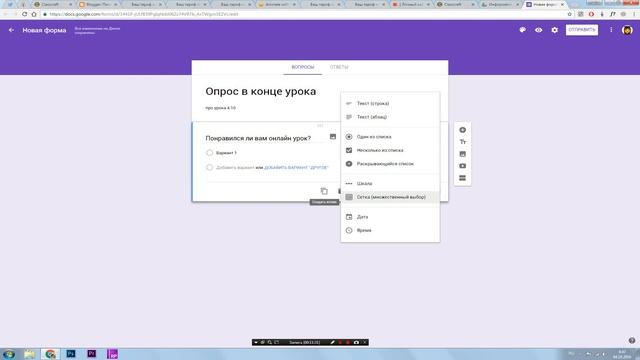Add a section from the side toolbar
Viewport: 640px width, 360px height.
point(462,178)
